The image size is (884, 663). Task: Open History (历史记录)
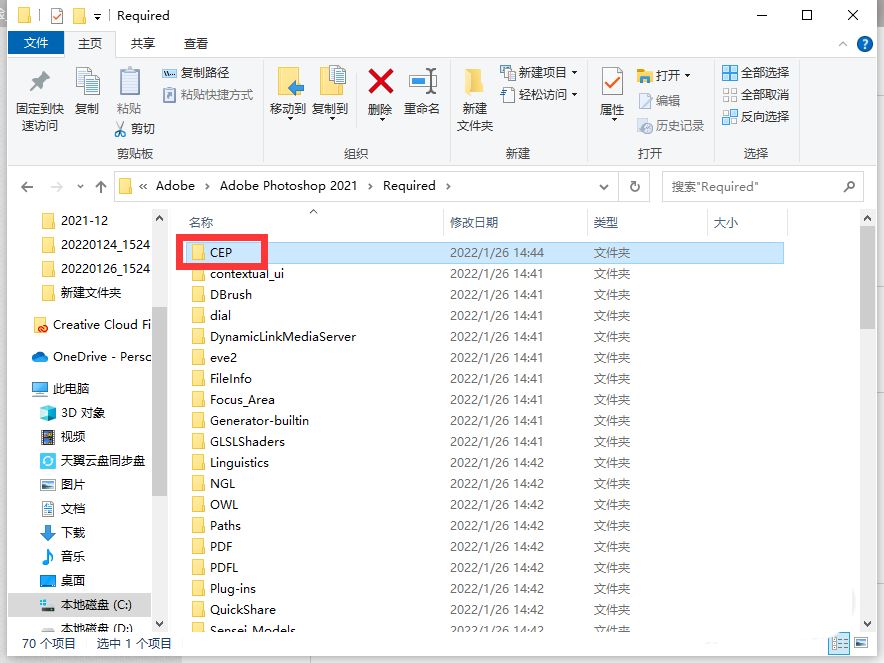tap(670, 126)
